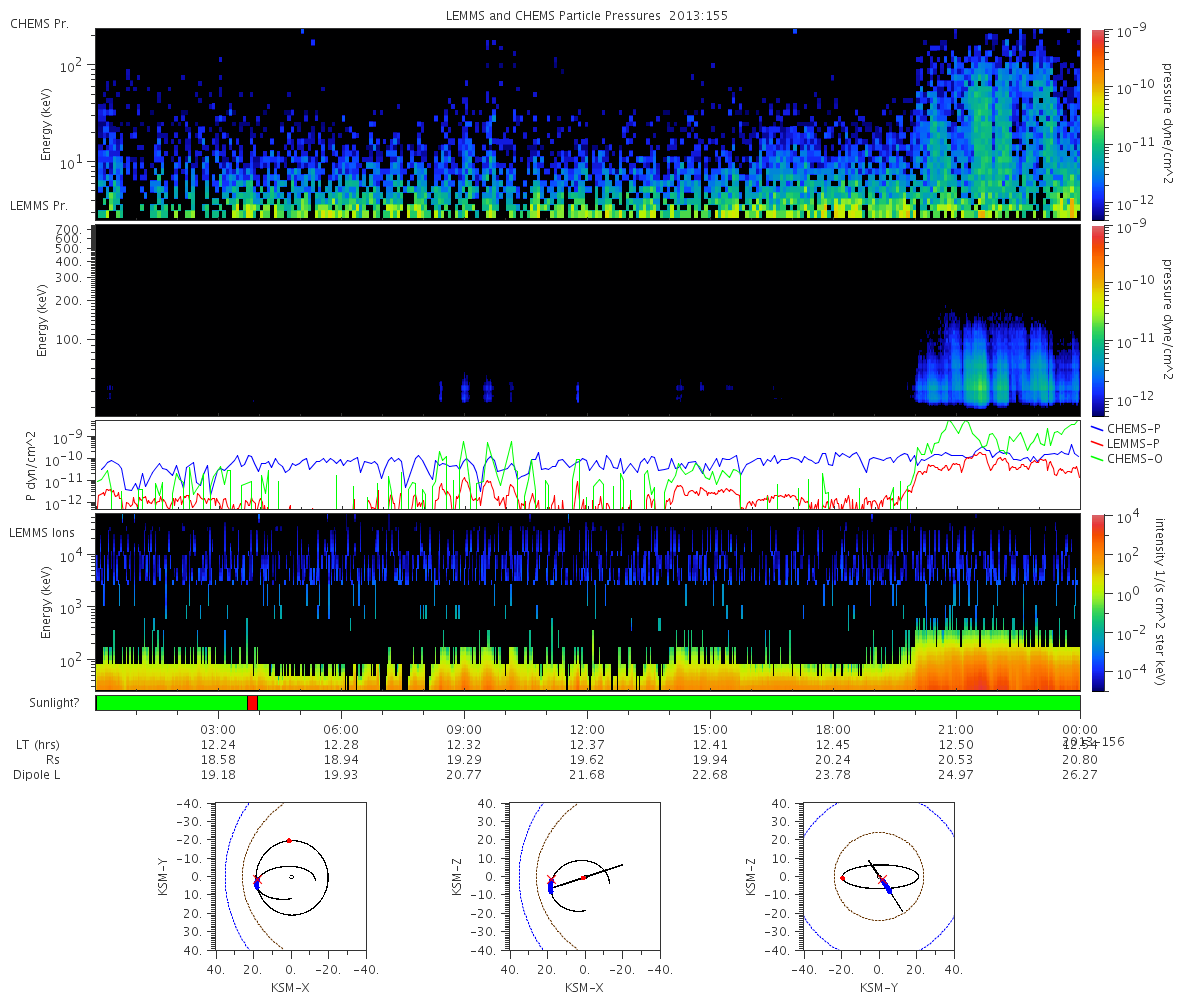Click the LT value 12.41
Image resolution: width=1200 pixels, height=1000 pixels.
coord(711,745)
